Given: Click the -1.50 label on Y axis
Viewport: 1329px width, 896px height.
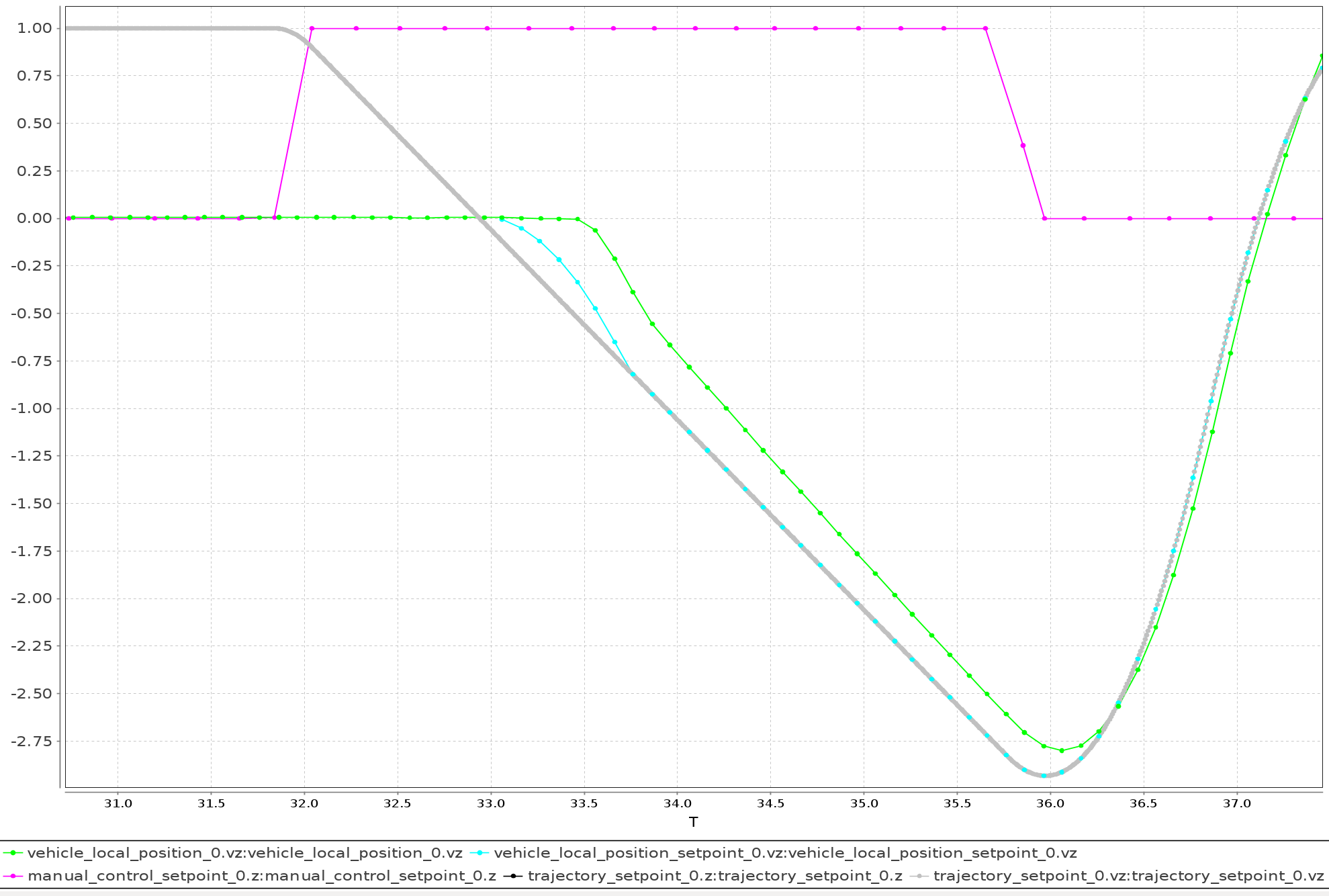Looking at the screenshot, I should point(31,503).
